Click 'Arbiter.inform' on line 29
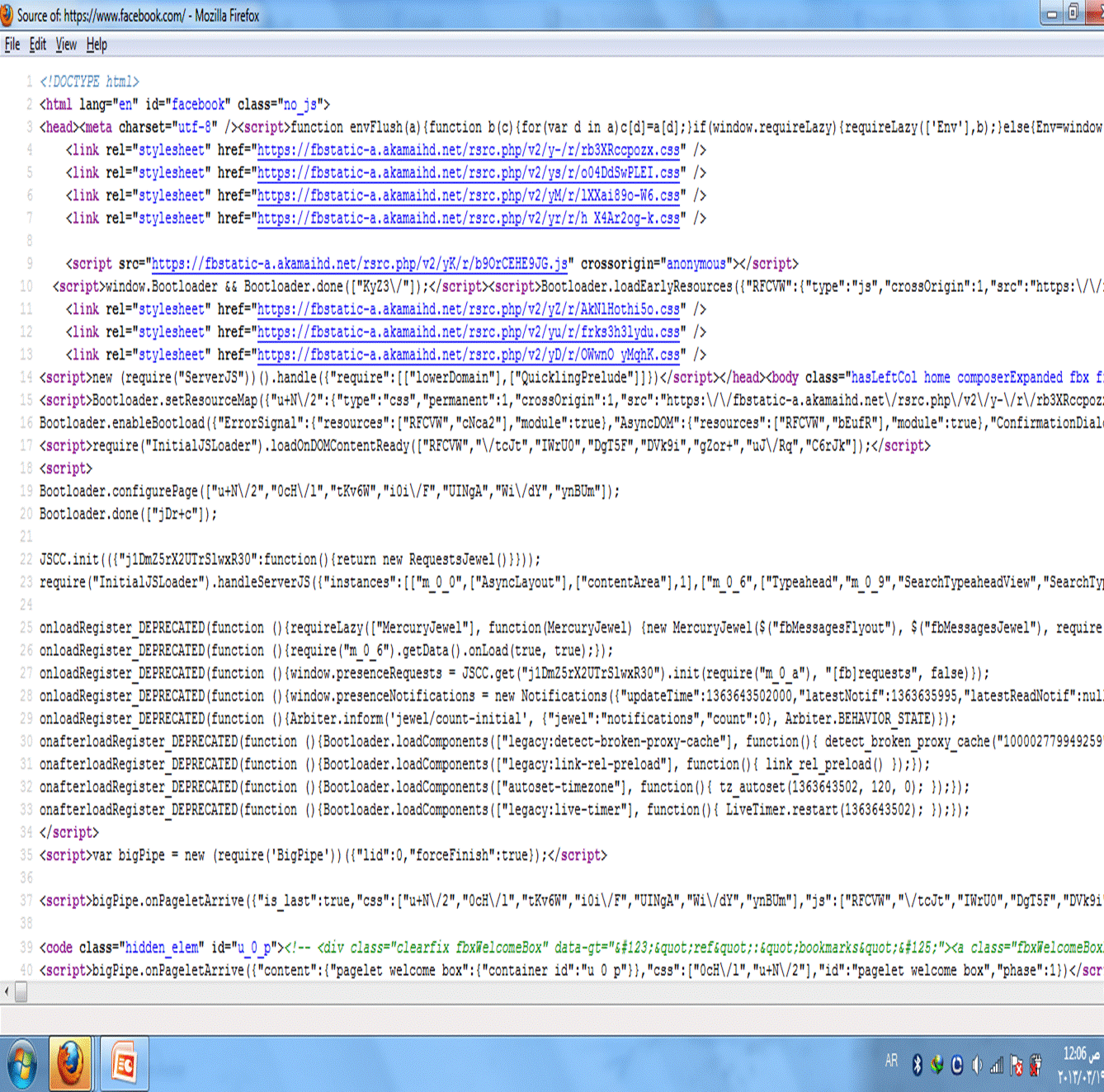 click(x=337, y=719)
